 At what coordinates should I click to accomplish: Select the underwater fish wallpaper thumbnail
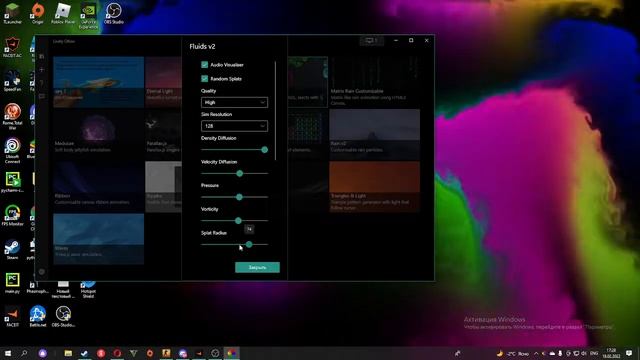click(x=98, y=82)
